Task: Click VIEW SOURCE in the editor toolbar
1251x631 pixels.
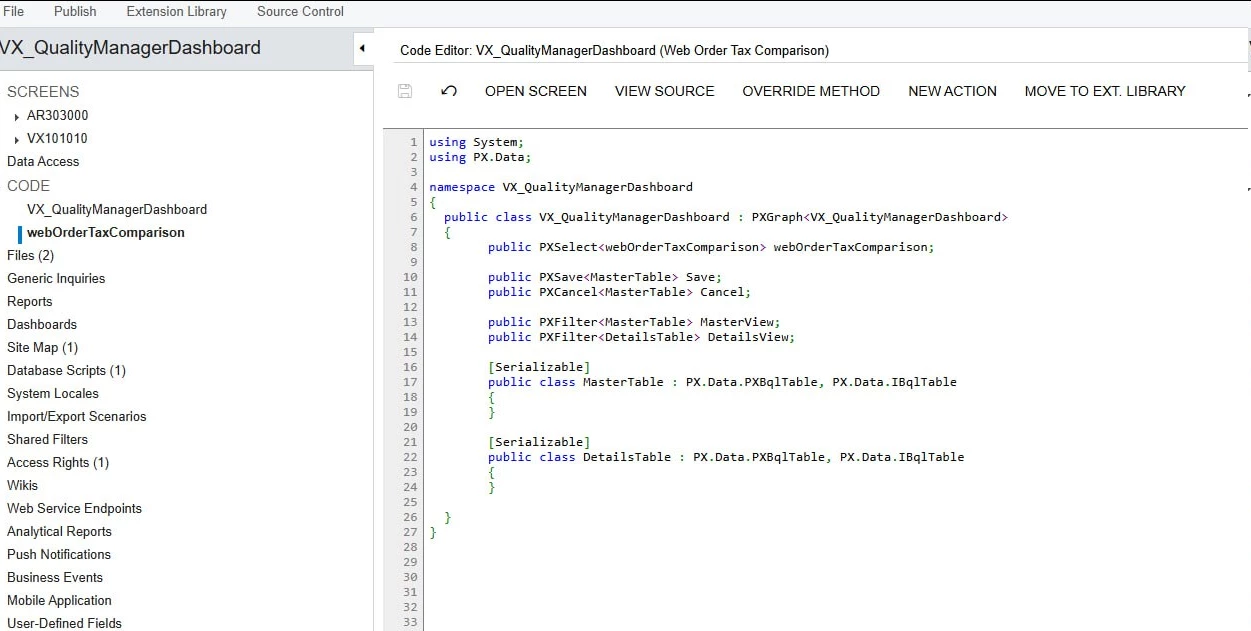Action: (664, 91)
